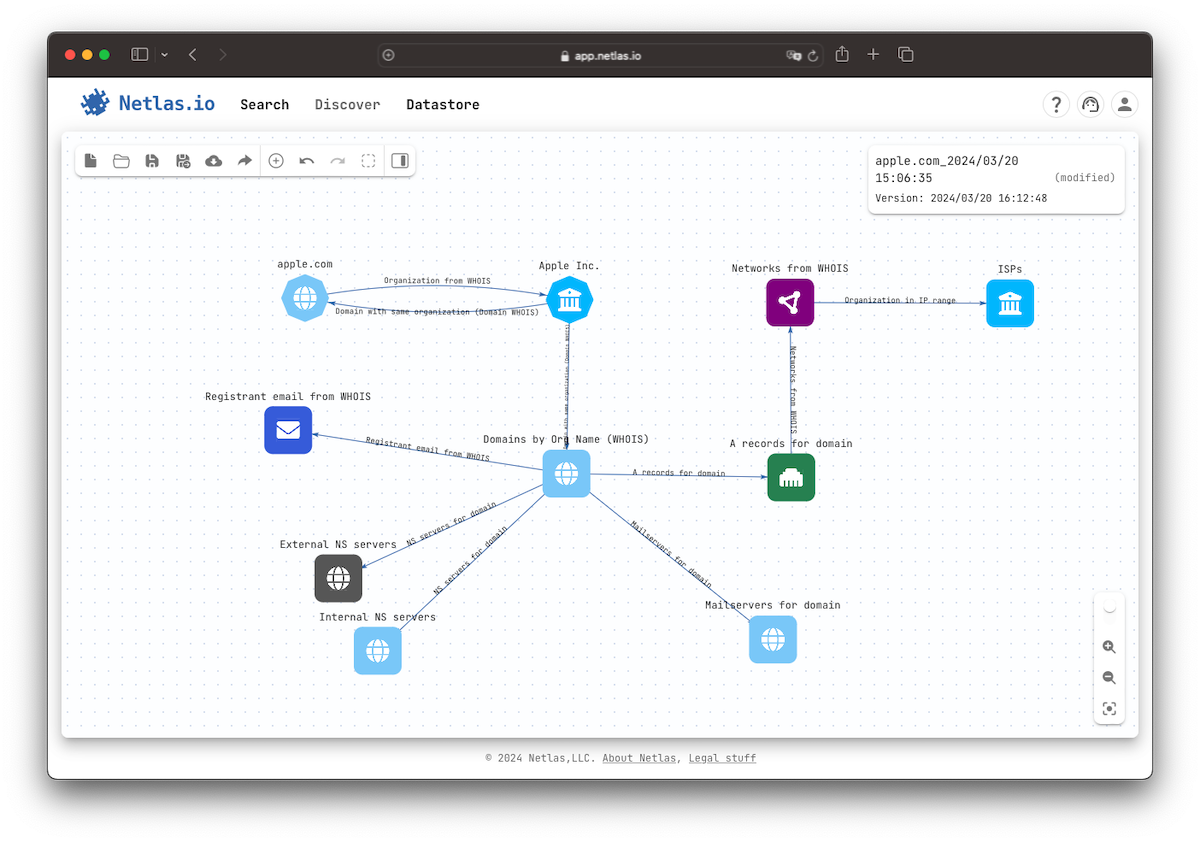
Task: Go to the Datastore section
Action: 442,104
